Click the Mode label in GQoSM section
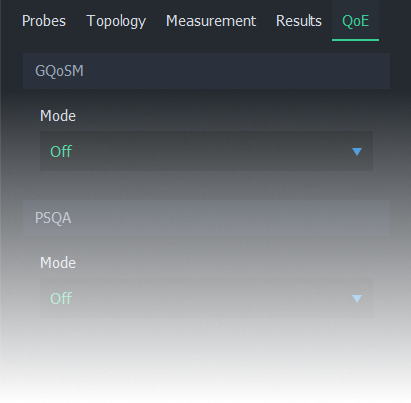Viewport: 411px width, 403px height. click(x=58, y=116)
